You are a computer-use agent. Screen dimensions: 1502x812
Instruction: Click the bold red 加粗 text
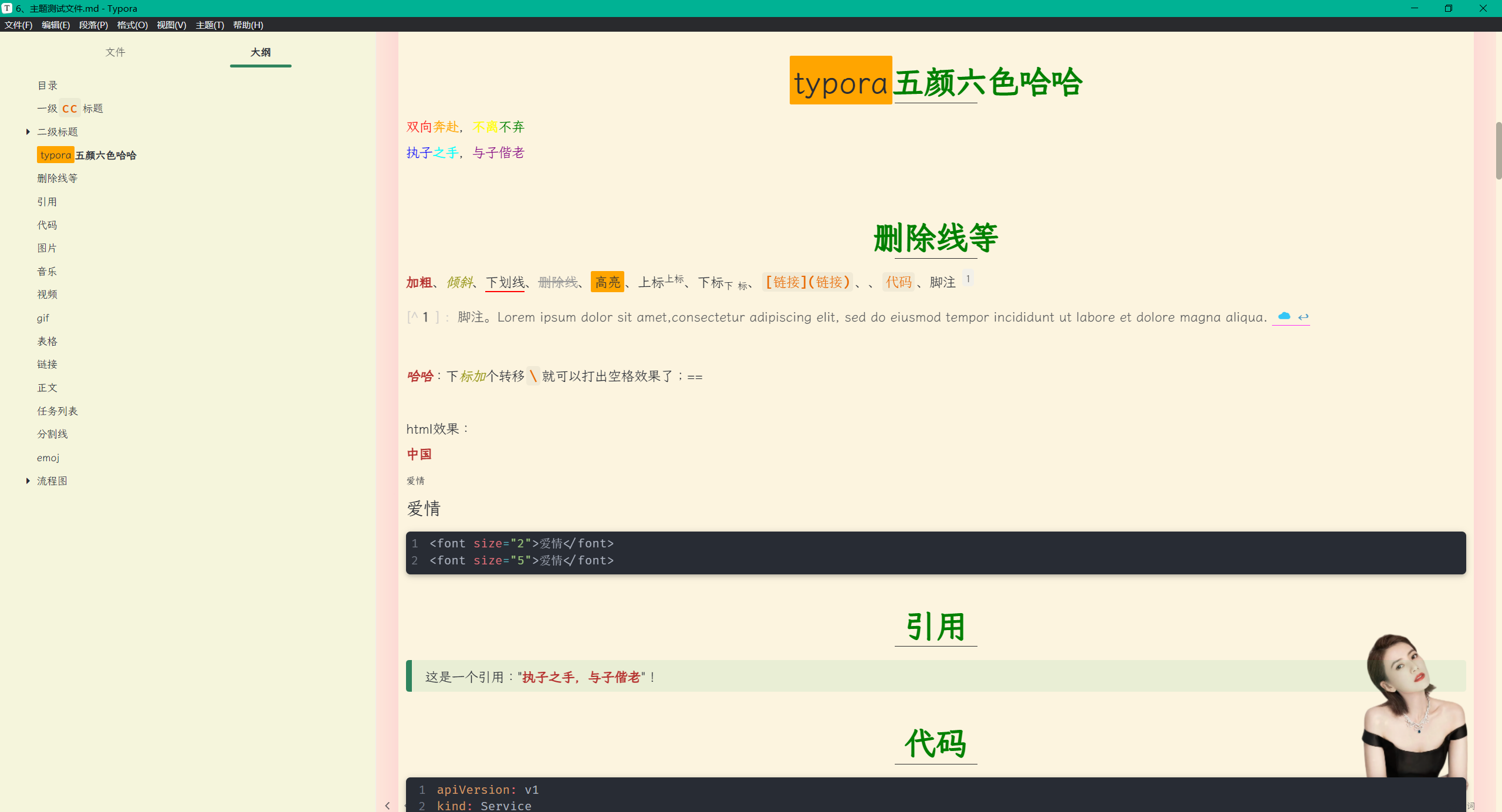(x=419, y=282)
